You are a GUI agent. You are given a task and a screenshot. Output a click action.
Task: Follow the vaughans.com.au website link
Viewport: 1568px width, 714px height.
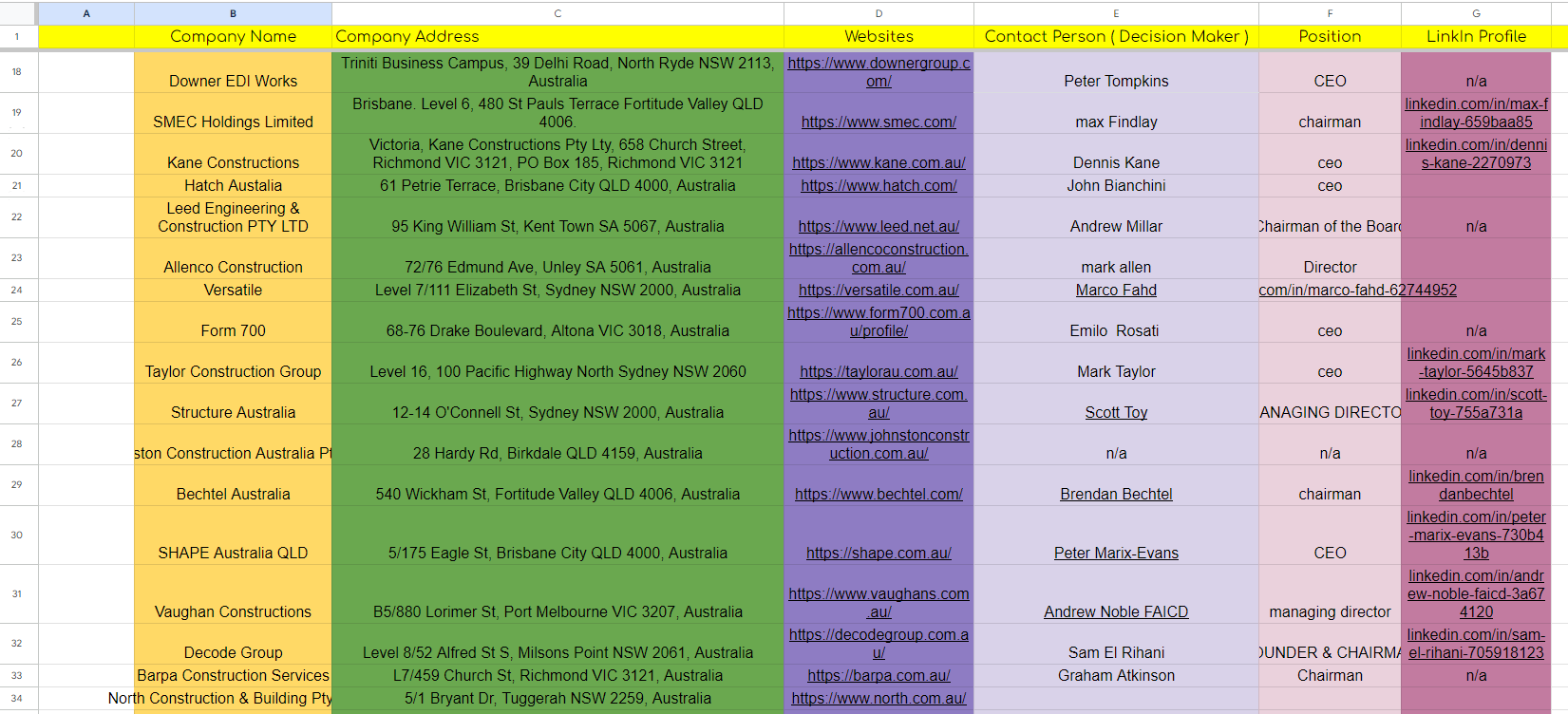tap(878, 603)
